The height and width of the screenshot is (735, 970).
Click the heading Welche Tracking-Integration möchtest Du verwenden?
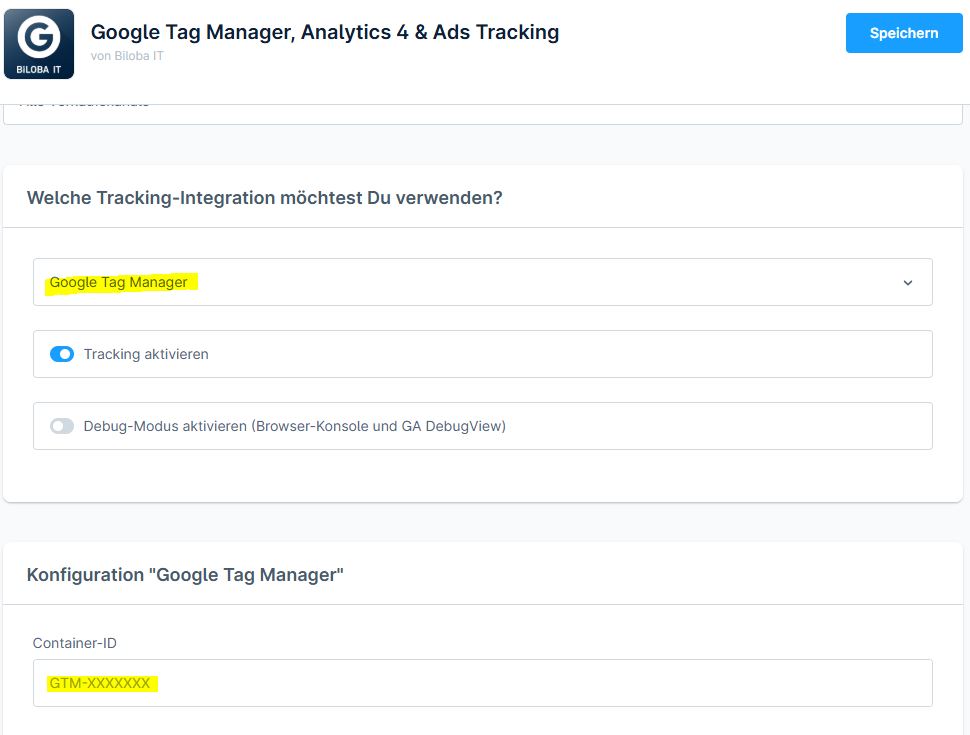[x=264, y=198]
